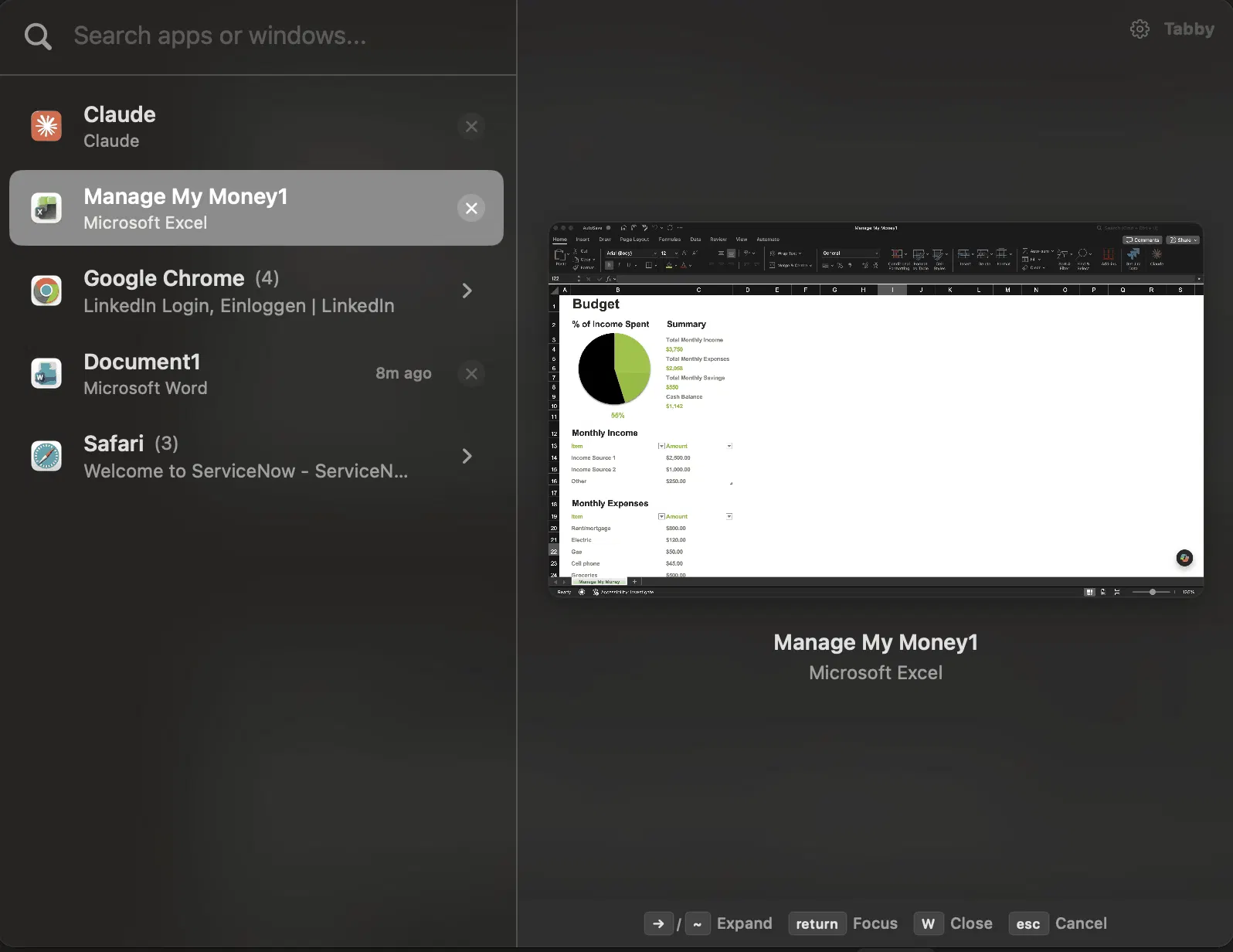
Task: Click the Welcome to ServiceNow subtitle
Action: (246, 471)
